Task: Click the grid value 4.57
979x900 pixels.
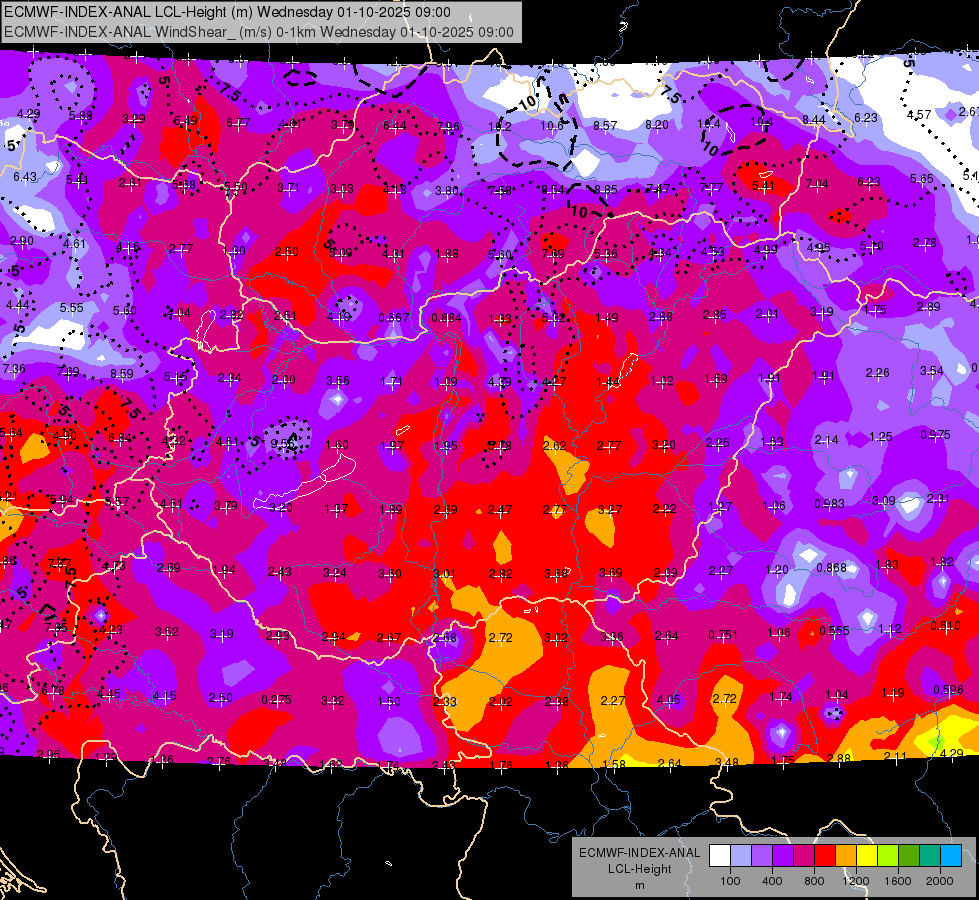Action: 919,114
